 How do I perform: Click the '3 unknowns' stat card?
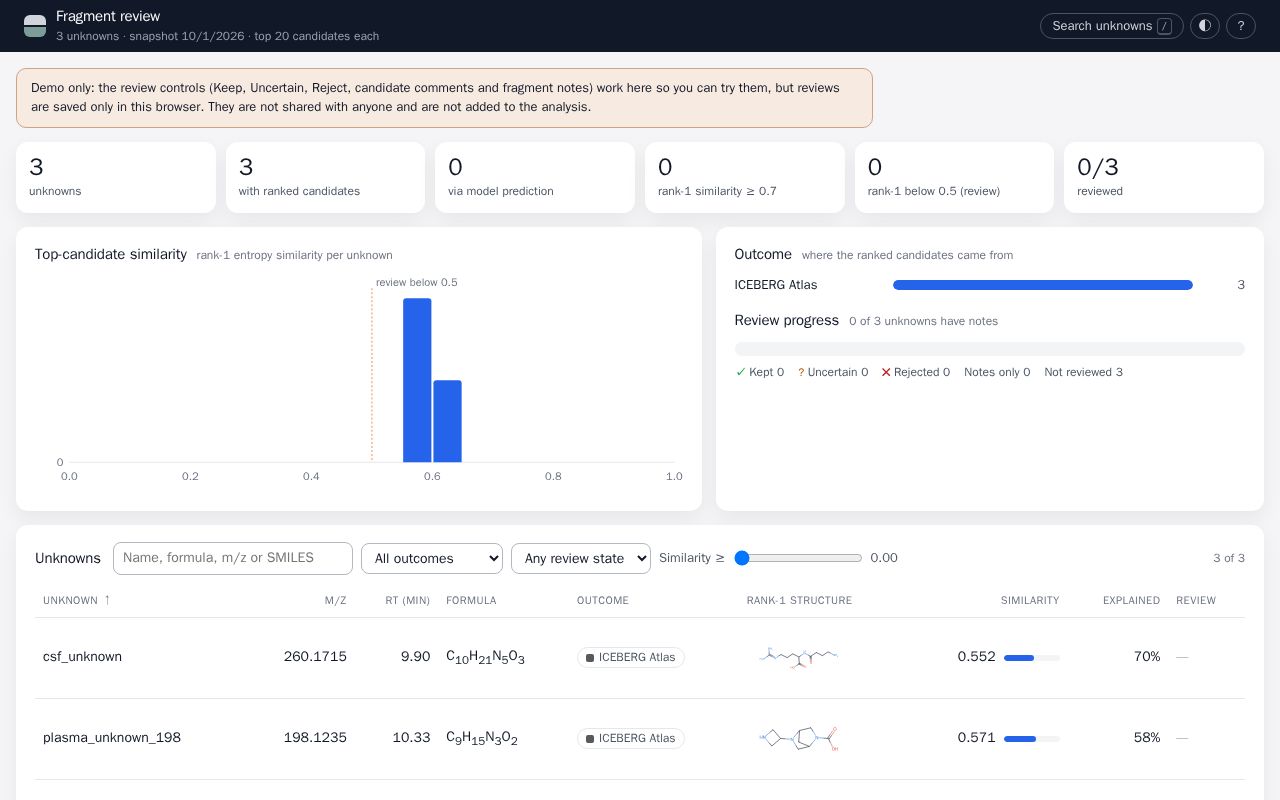(x=116, y=177)
